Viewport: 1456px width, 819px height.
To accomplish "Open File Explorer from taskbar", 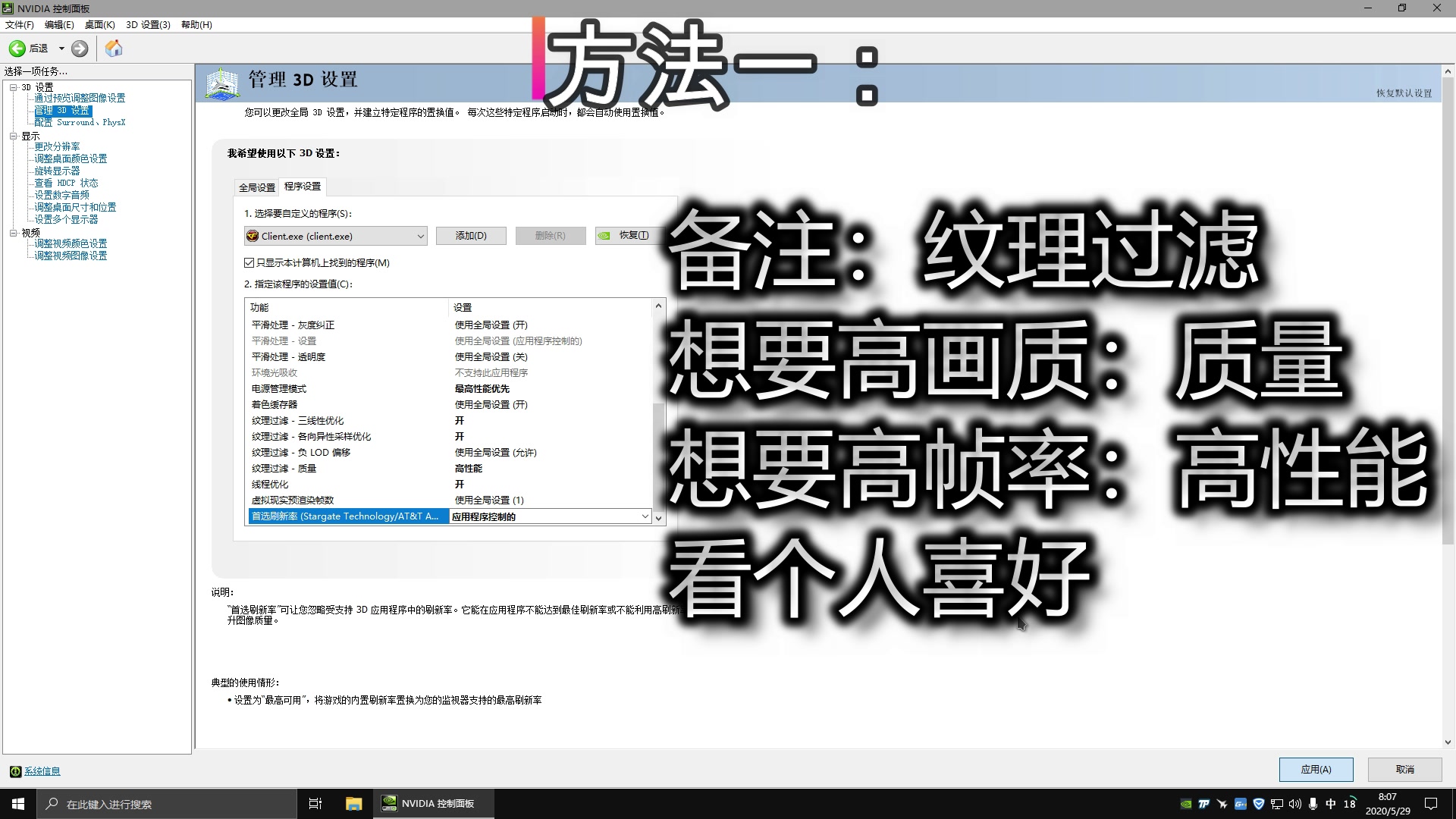I will point(353,804).
